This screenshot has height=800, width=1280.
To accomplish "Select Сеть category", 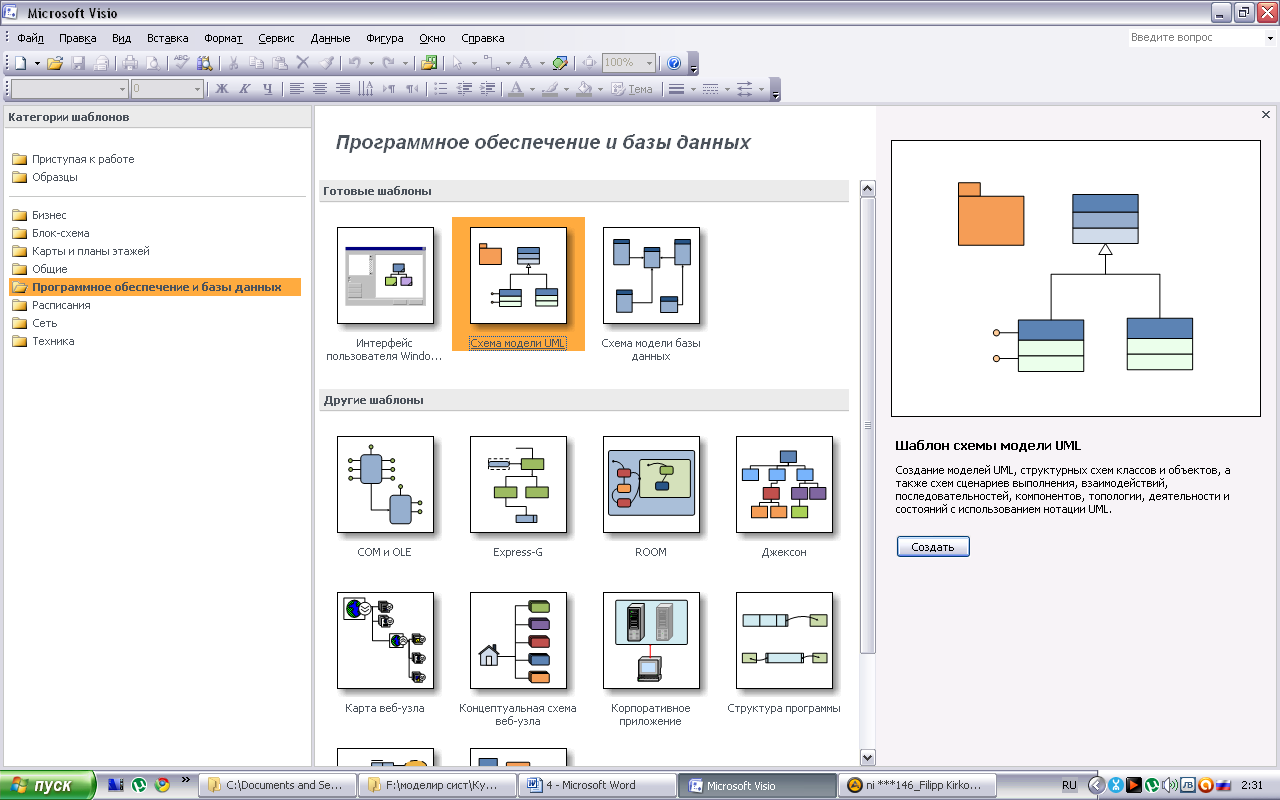I will [x=35, y=323].
